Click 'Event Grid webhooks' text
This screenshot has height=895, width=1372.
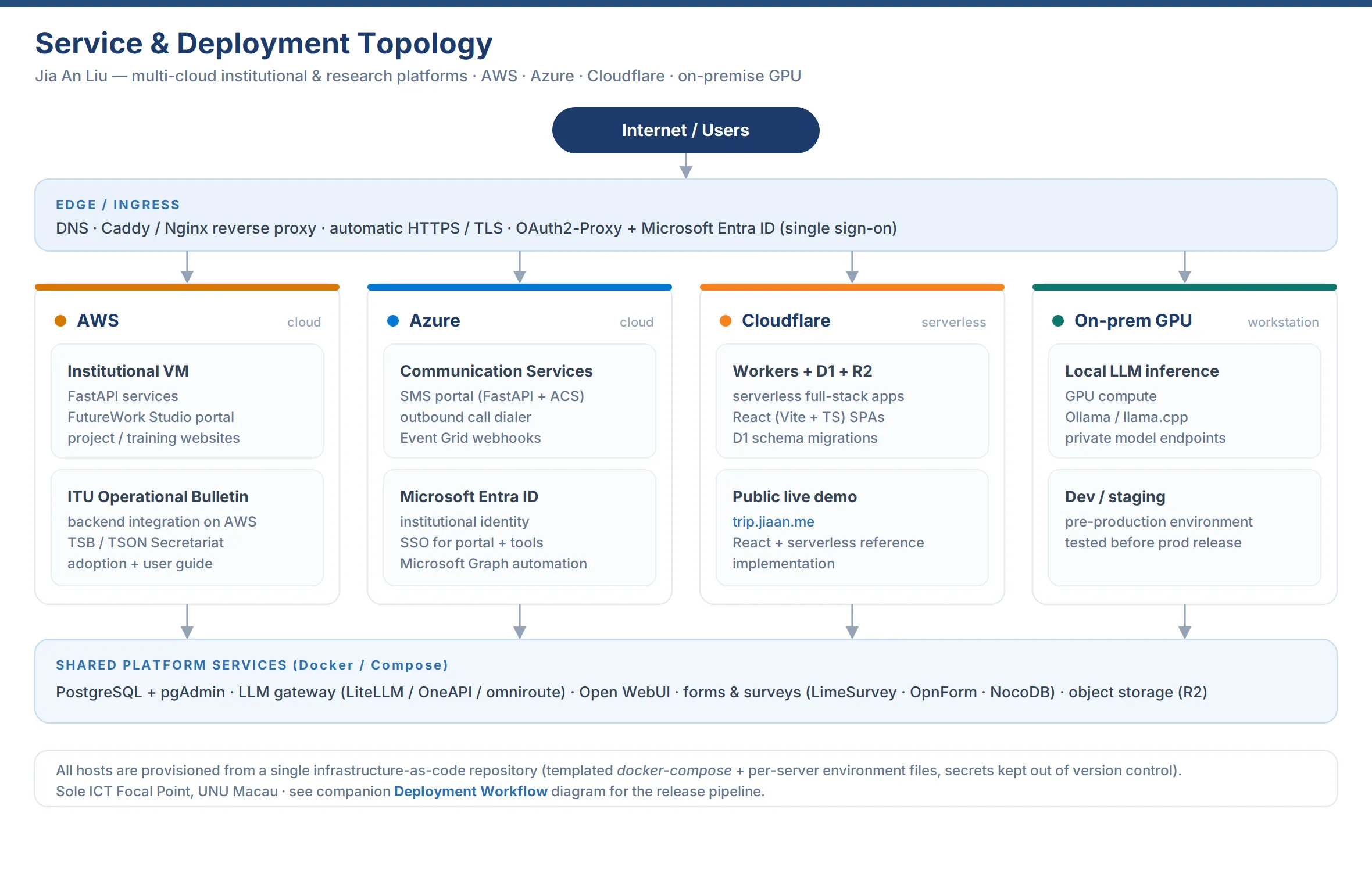tap(470, 438)
